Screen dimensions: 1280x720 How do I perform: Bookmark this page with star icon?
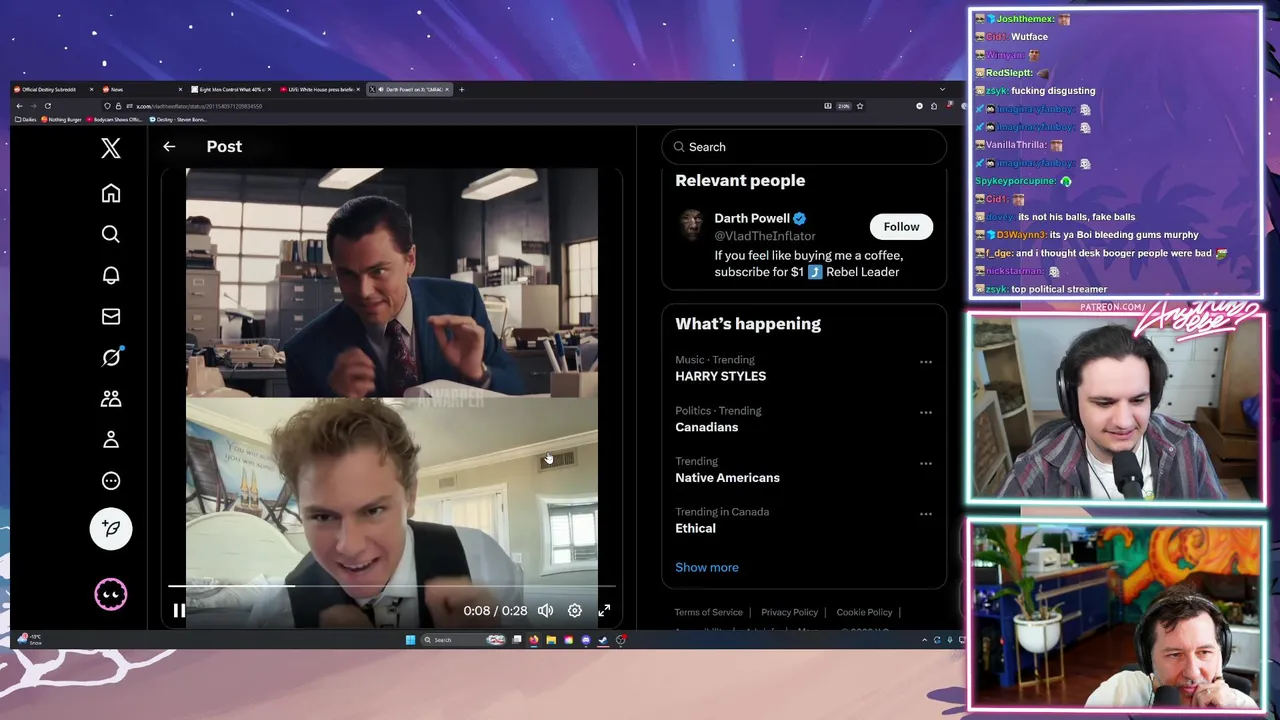click(859, 106)
